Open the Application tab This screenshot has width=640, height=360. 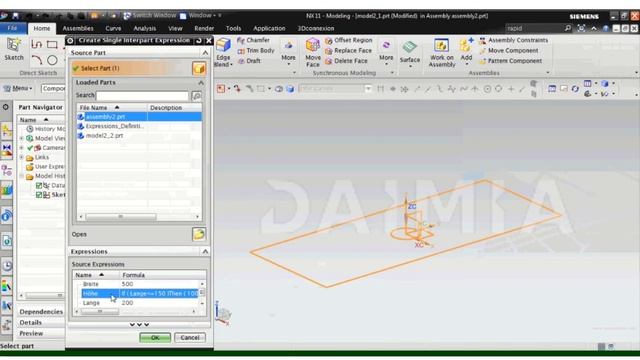269,28
